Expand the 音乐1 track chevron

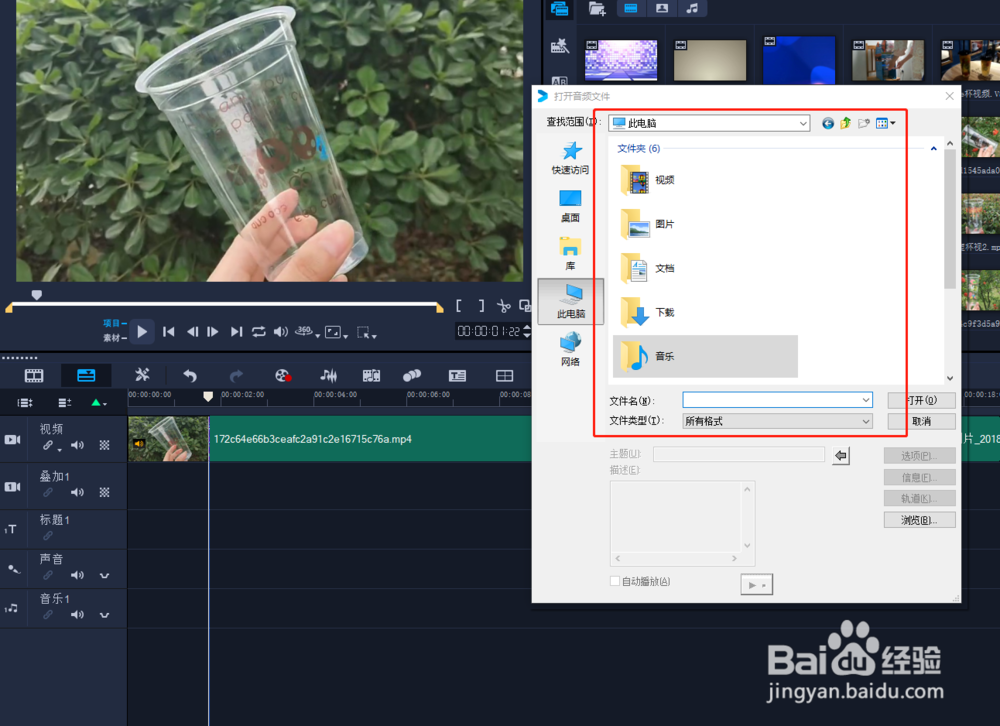tap(105, 615)
